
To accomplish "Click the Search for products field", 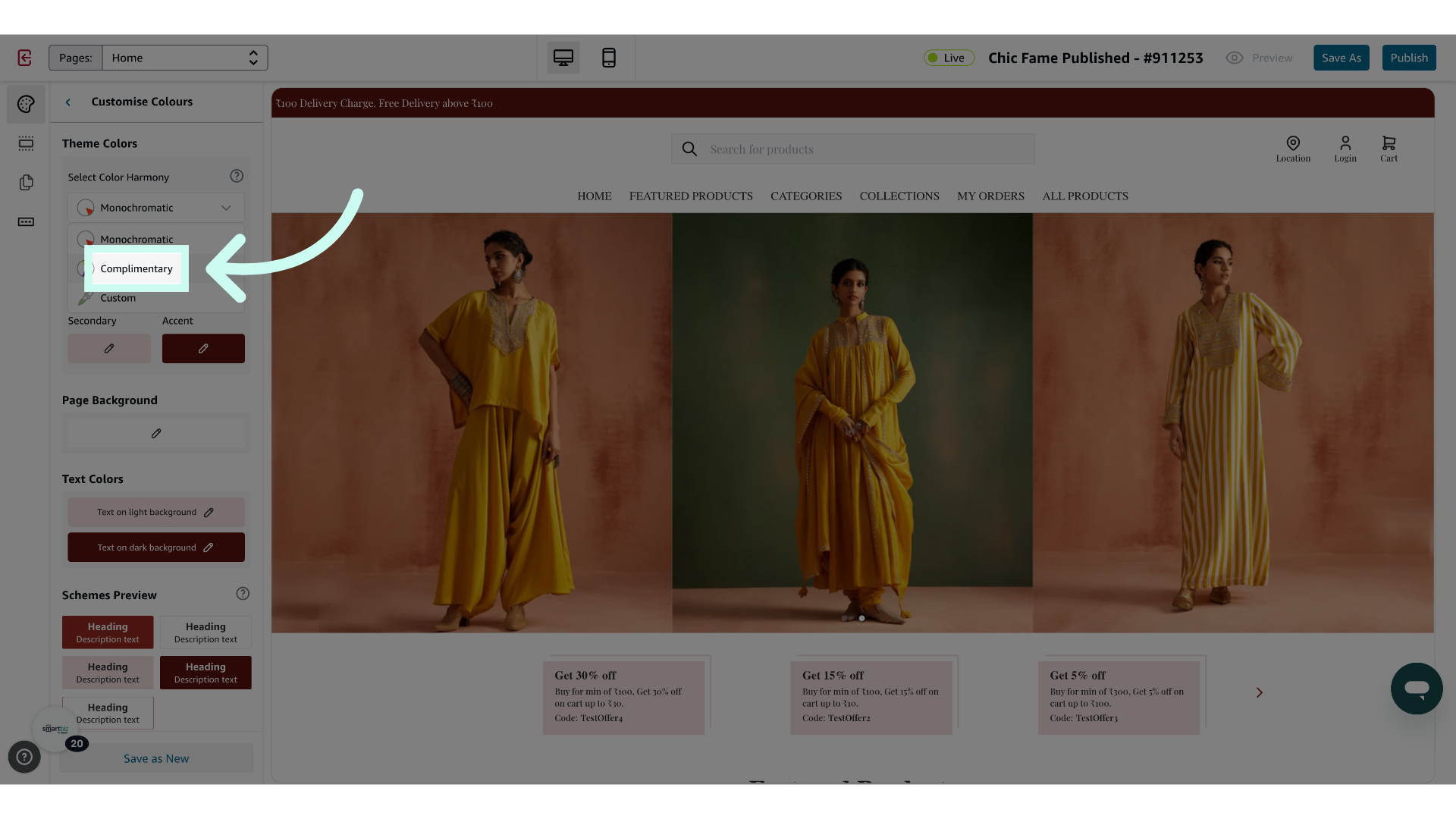I will pyautogui.click(x=853, y=149).
